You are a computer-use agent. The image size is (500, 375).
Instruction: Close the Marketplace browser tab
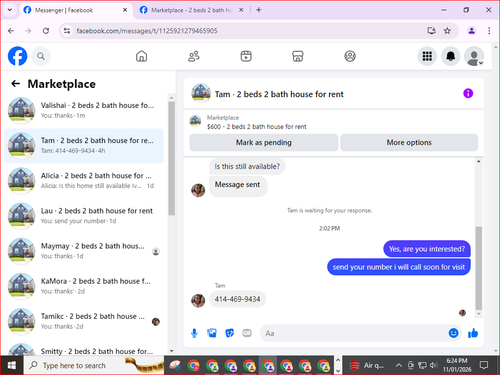click(x=241, y=10)
